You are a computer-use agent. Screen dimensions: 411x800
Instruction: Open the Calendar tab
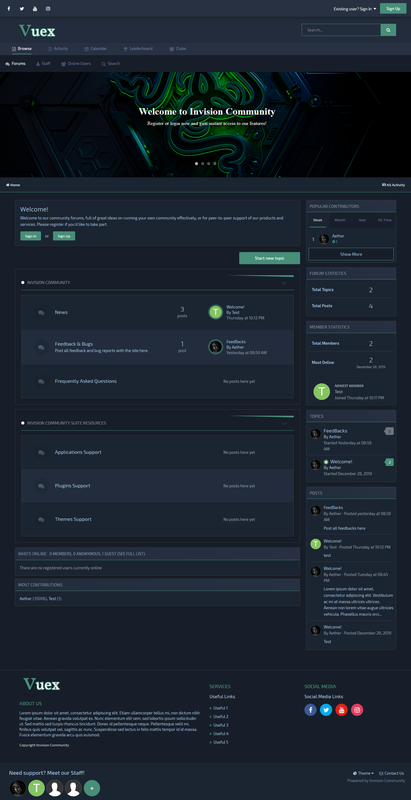point(95,49)
